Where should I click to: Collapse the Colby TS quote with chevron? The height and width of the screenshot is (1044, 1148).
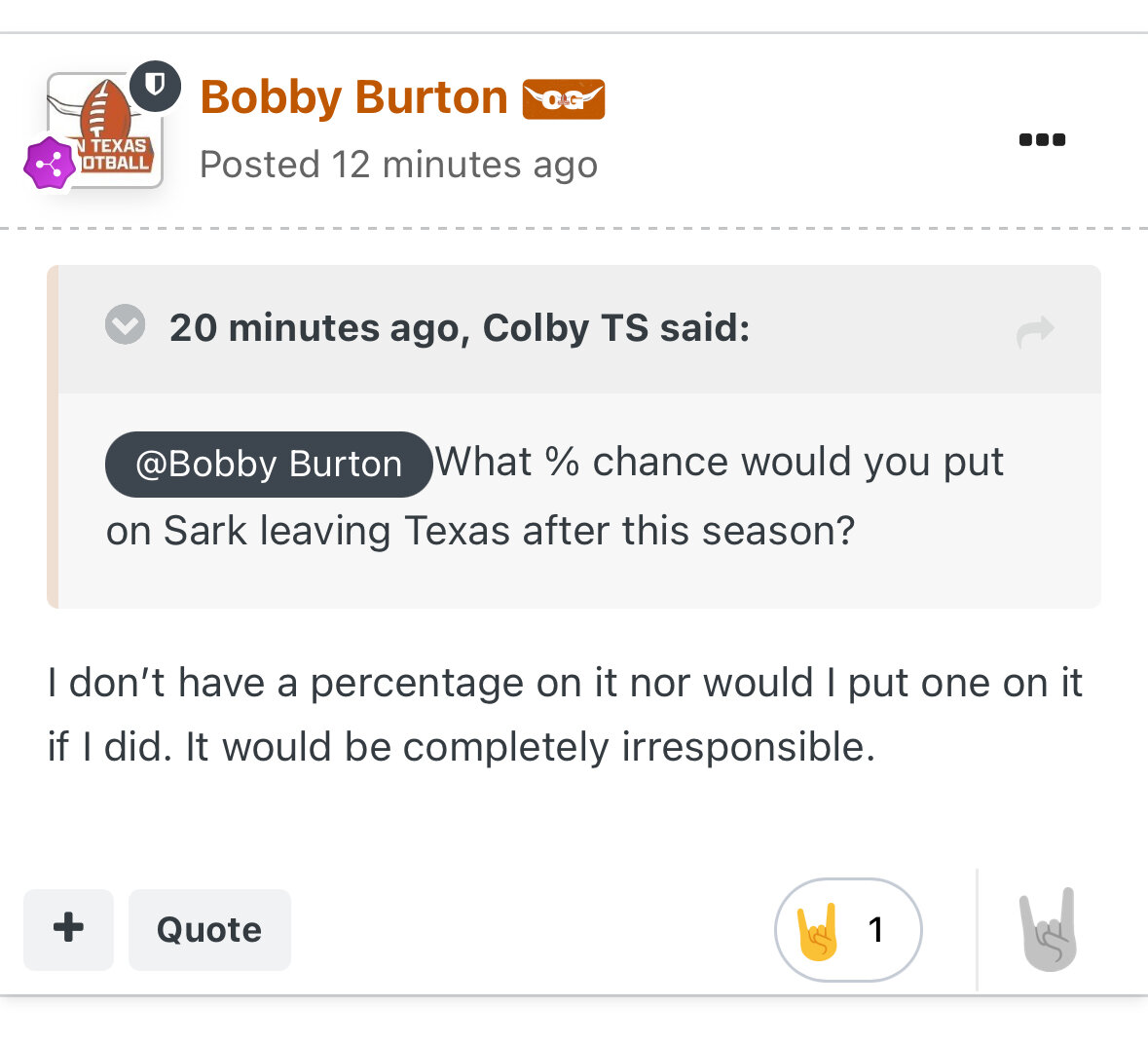coord(126,325)
